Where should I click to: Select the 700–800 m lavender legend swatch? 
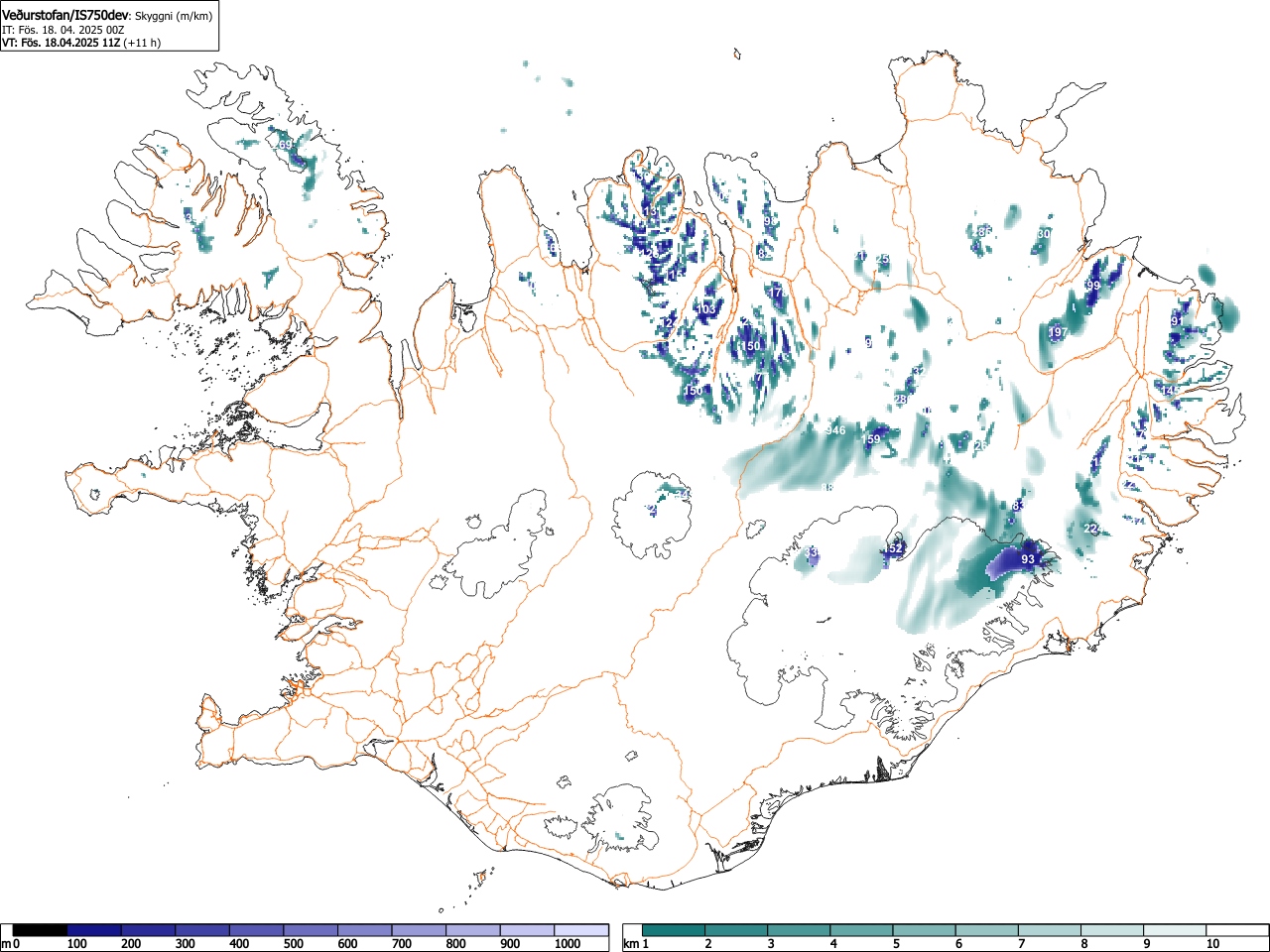419,930
